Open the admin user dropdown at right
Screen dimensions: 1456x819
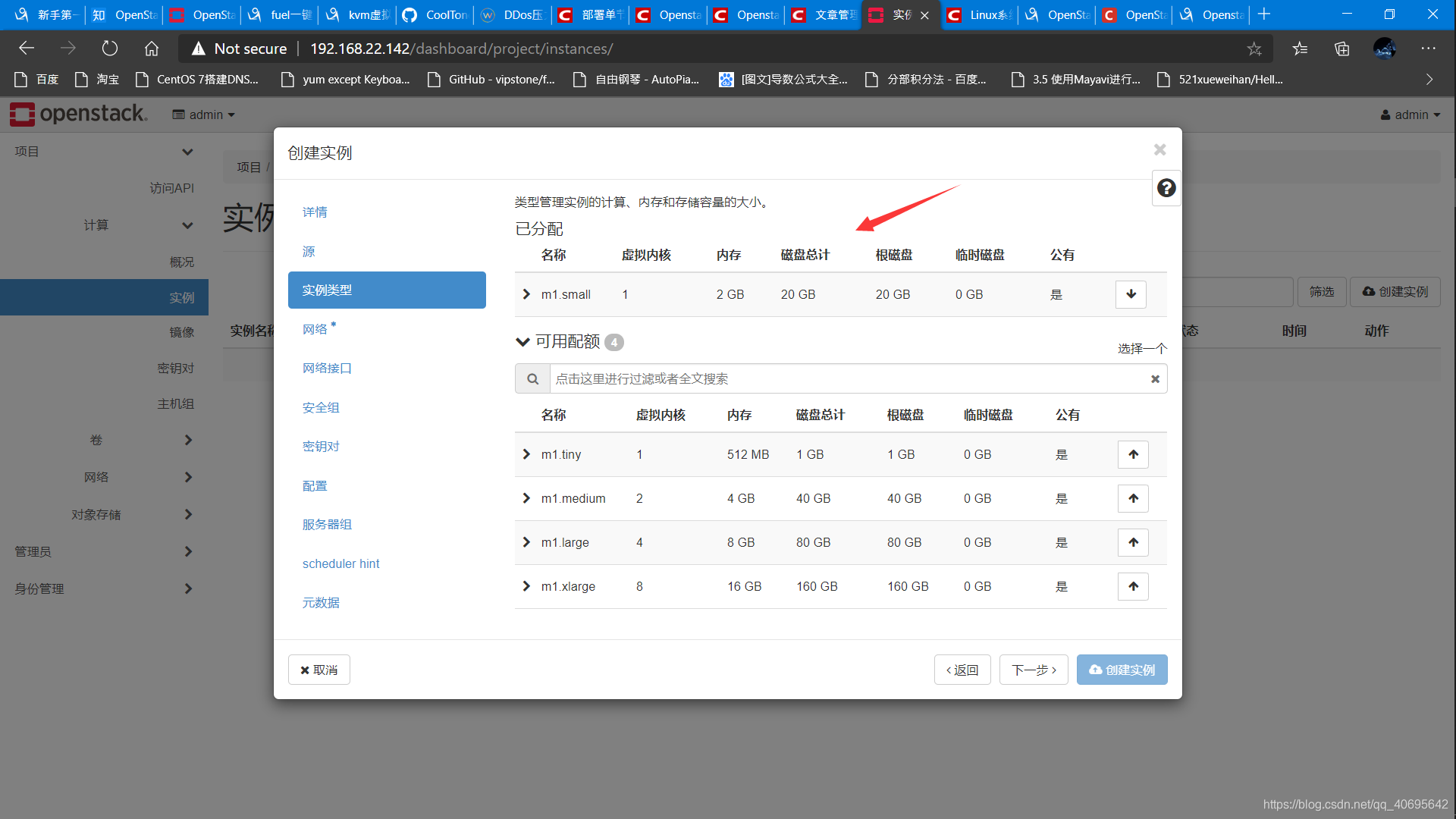(x=1410, y=115)
